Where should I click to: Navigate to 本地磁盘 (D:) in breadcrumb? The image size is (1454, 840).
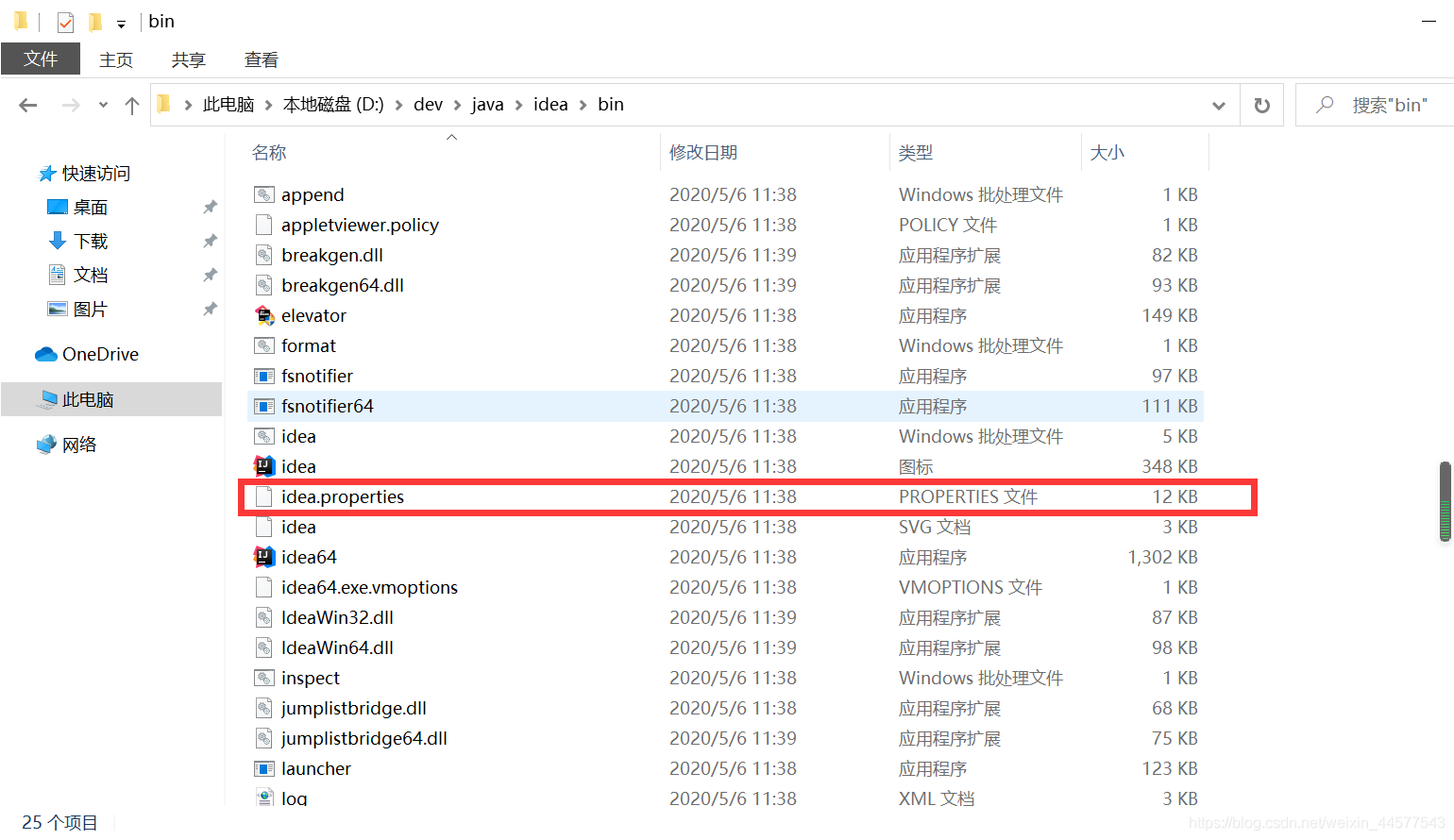point(333,105)
